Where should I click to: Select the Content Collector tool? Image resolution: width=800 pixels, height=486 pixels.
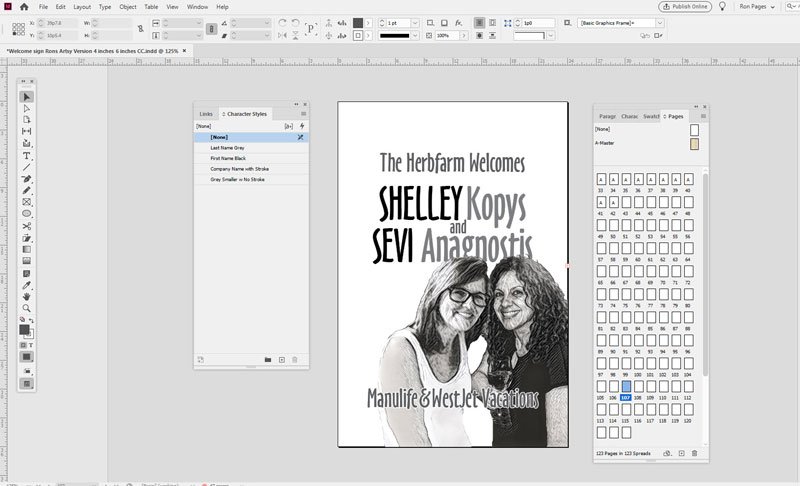27,143
